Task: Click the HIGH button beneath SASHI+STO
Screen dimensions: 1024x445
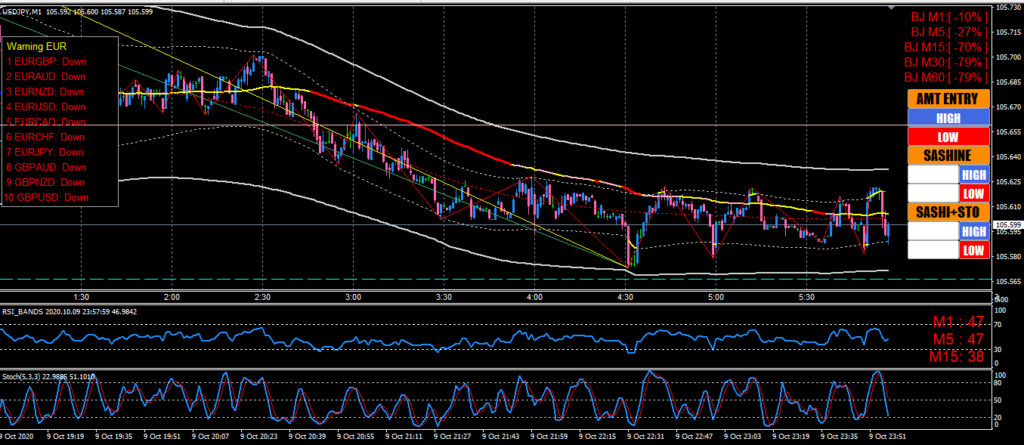Action: point(972,231)
